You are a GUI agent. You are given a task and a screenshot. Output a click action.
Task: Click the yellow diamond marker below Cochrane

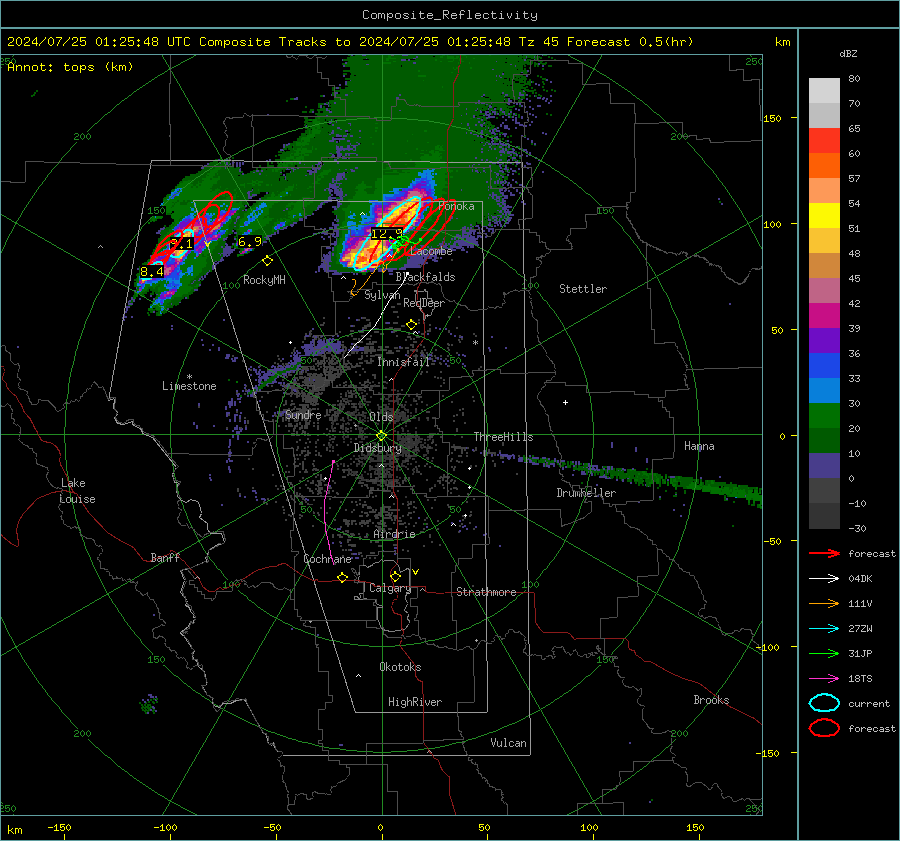point(342,577)
